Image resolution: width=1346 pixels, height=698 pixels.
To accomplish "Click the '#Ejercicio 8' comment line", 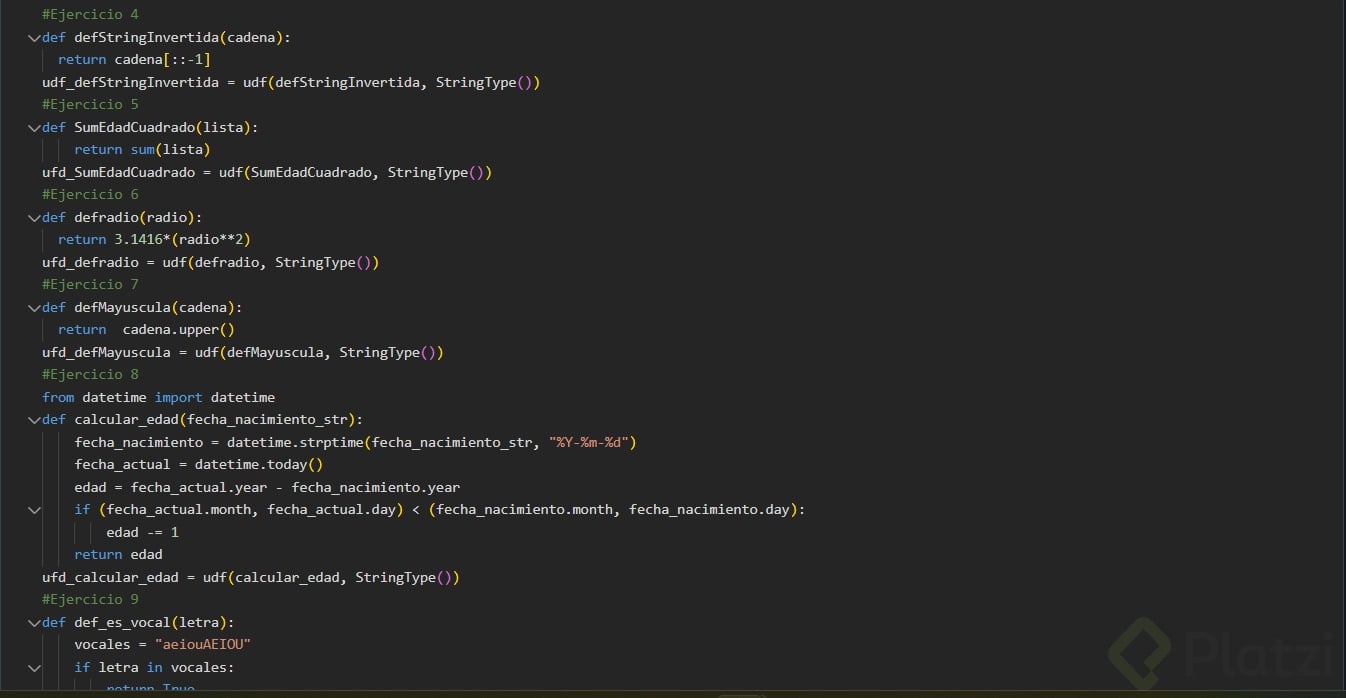I will pyautogui.click(x=90, y=375).
